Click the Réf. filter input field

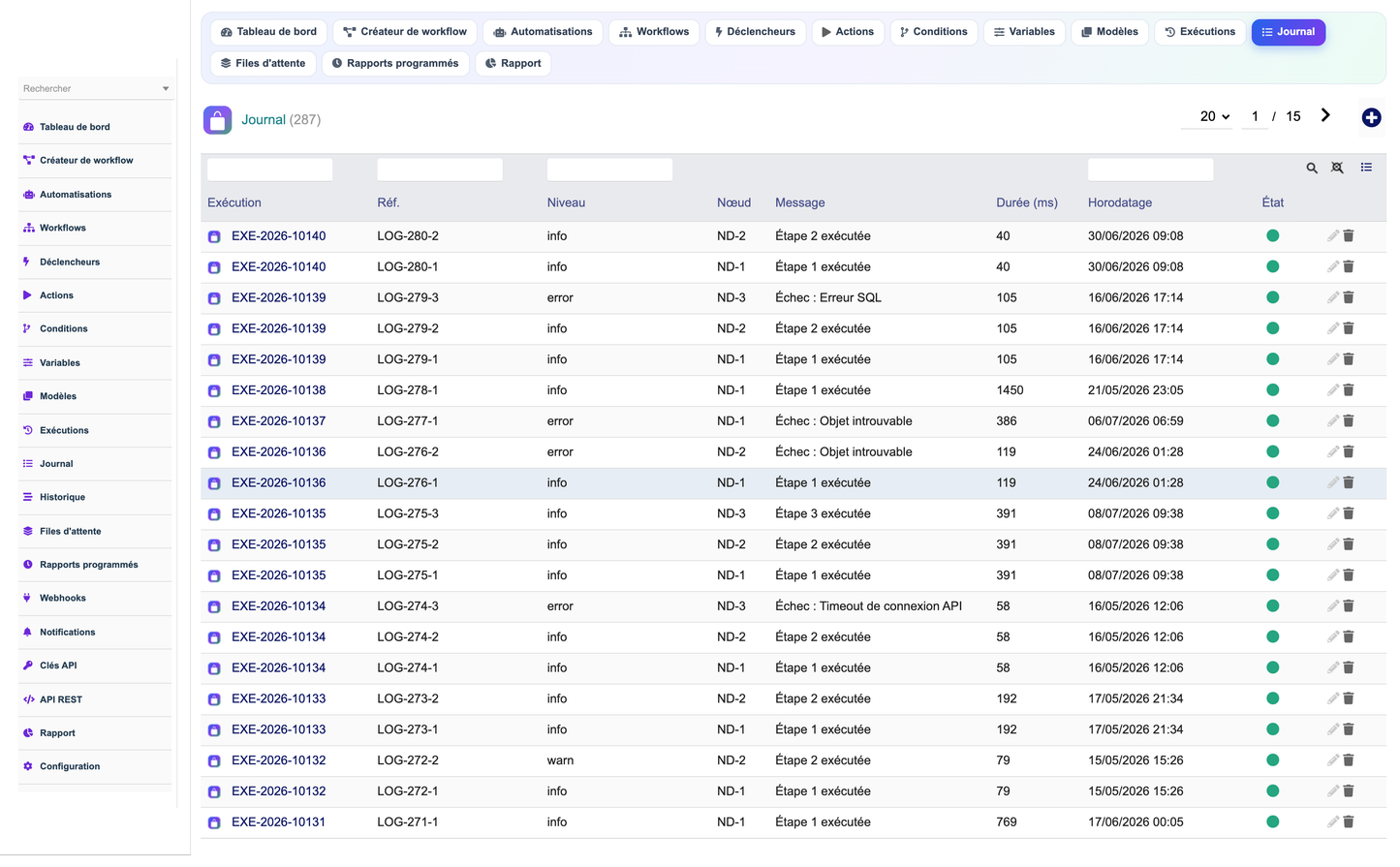tap(440, 170)
